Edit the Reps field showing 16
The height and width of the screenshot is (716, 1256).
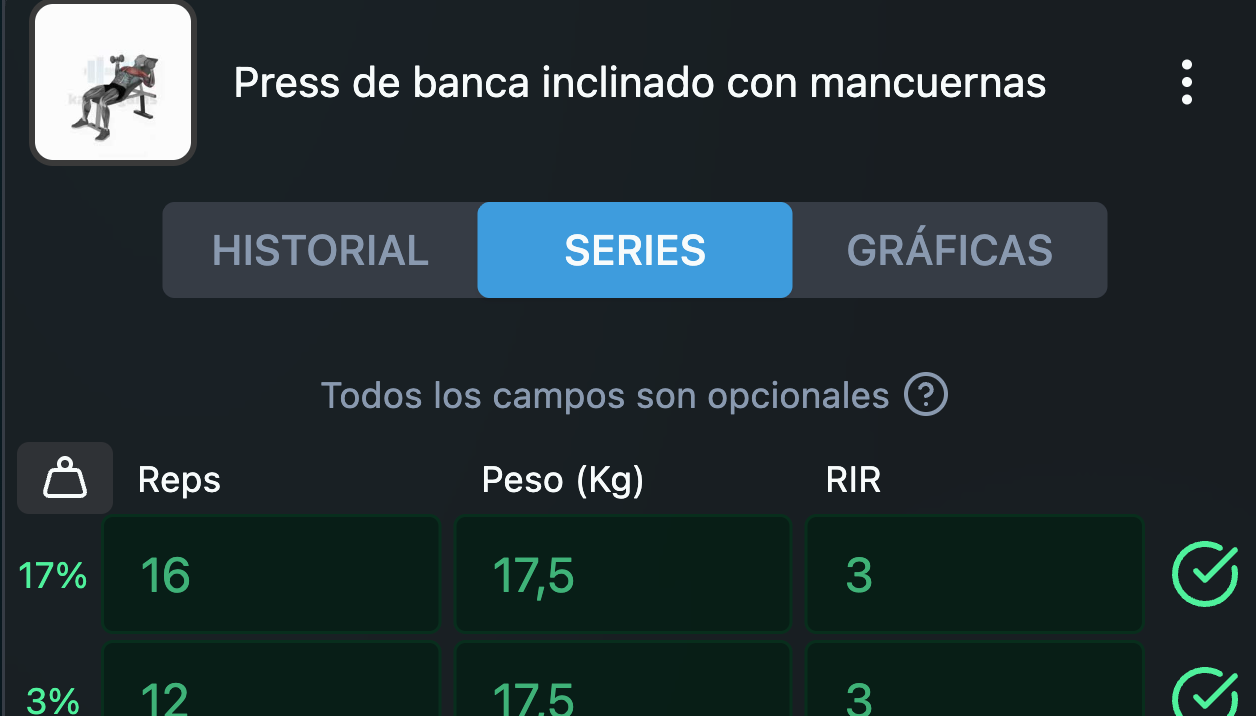[x=270, y=574]
